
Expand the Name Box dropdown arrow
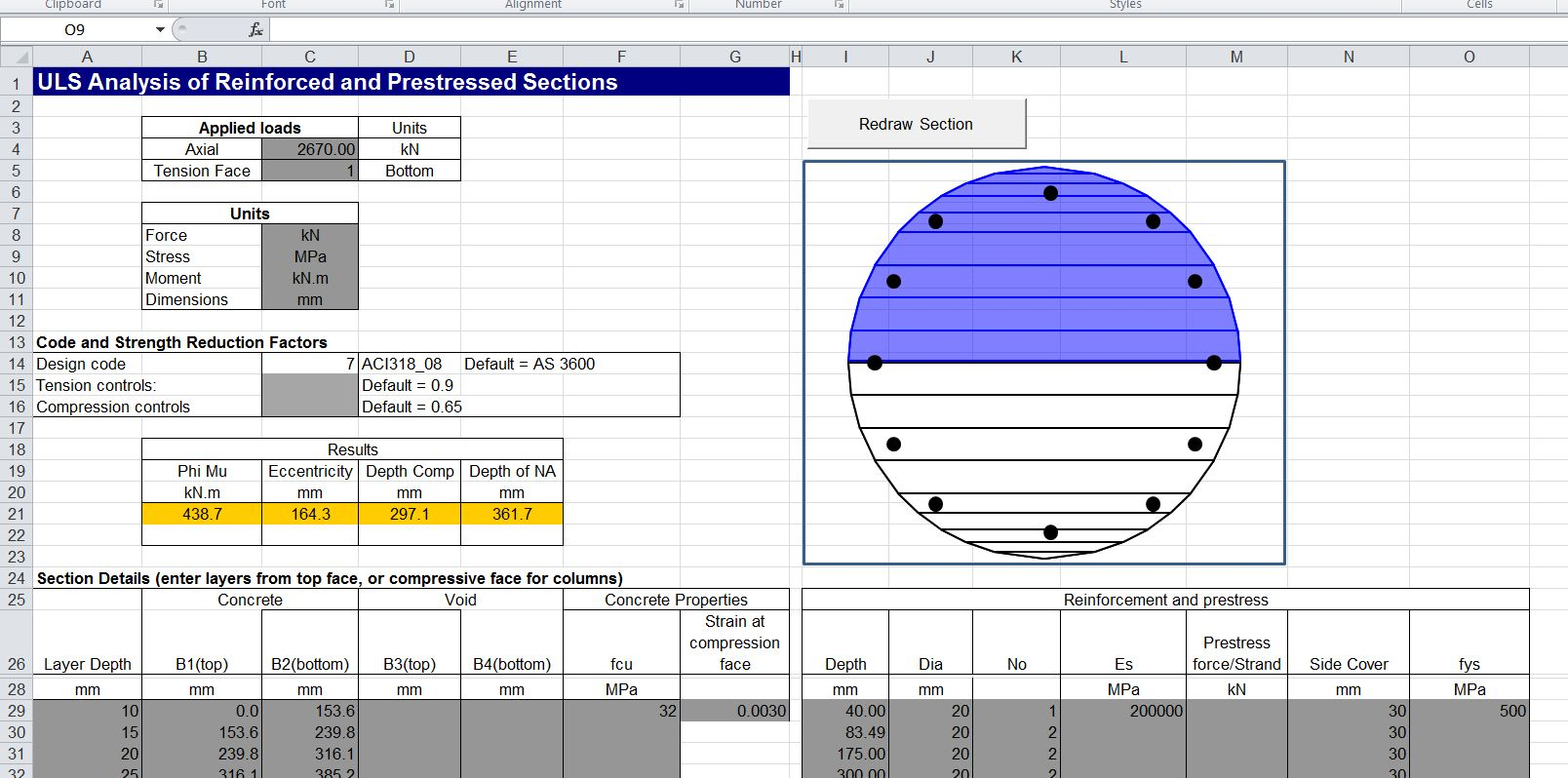click(x=160, y=30)
